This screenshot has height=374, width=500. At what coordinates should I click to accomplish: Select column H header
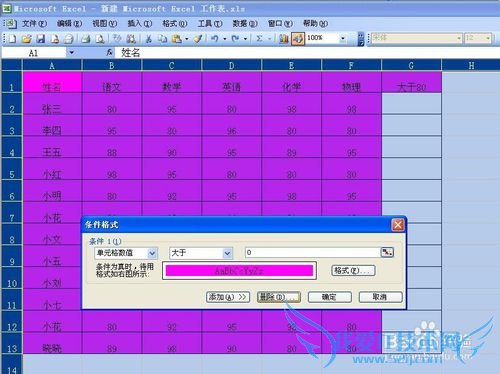pyautogui.click(x=471, y=65)
